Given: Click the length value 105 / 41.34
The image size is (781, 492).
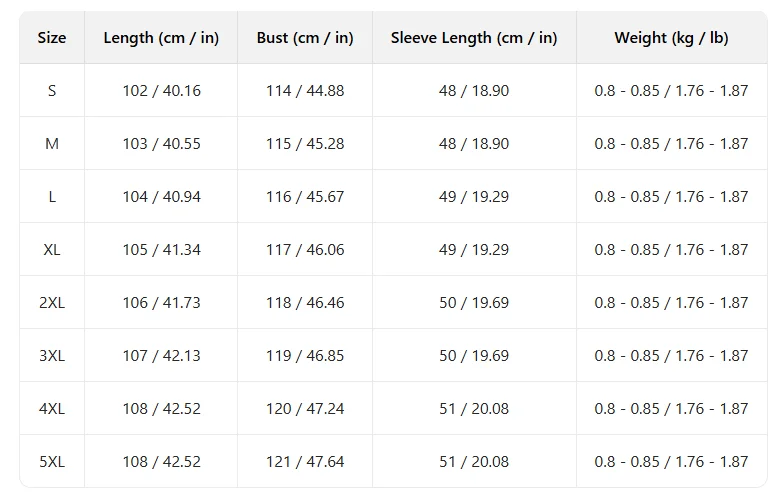Looking at the screenshot, I should coord(161,249).
